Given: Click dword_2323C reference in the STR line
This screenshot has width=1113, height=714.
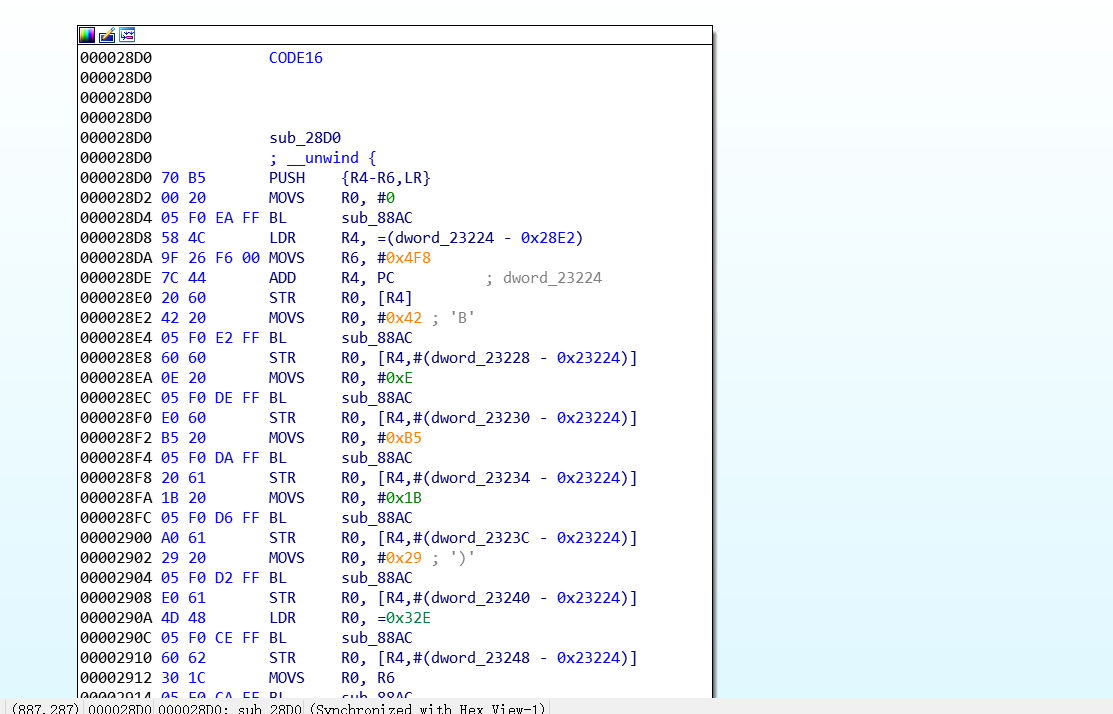Looking at the screenshot, I should (x=481, y=538).
